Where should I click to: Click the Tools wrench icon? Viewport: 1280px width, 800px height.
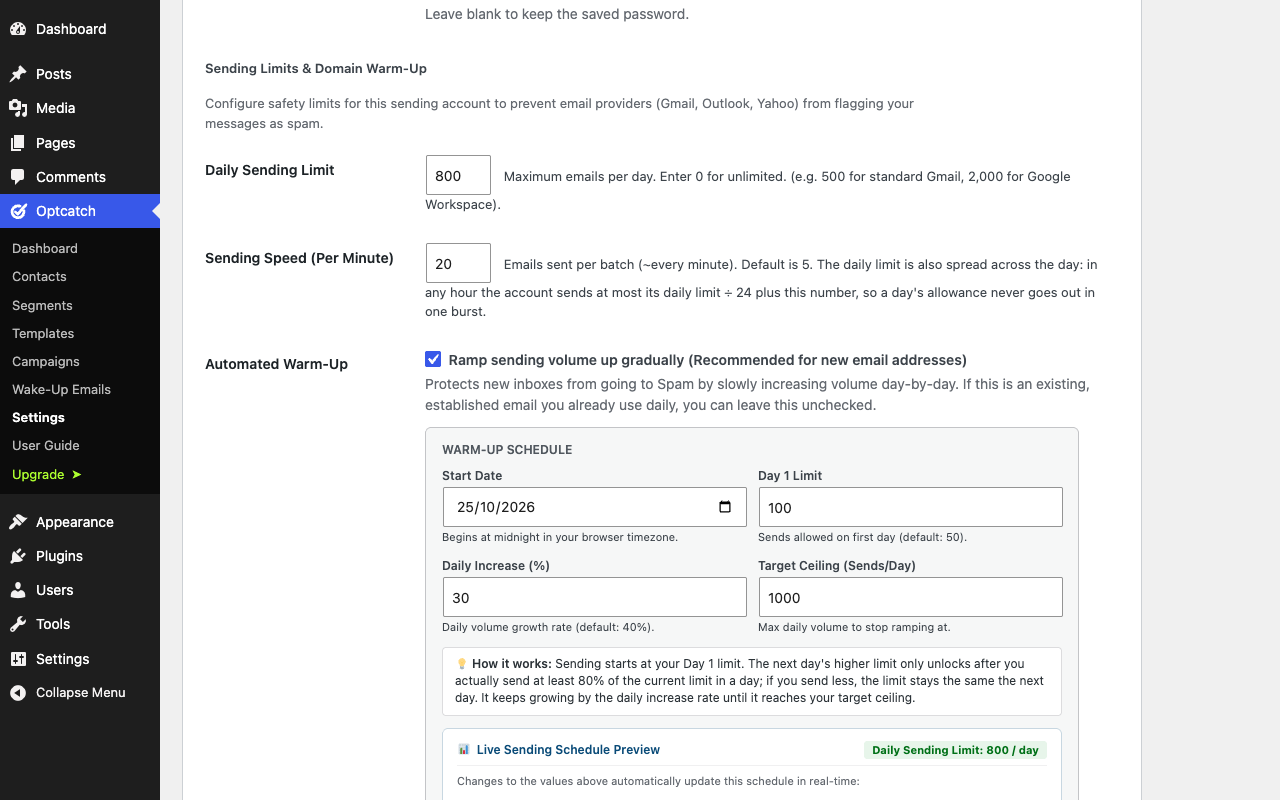(18, 624)
